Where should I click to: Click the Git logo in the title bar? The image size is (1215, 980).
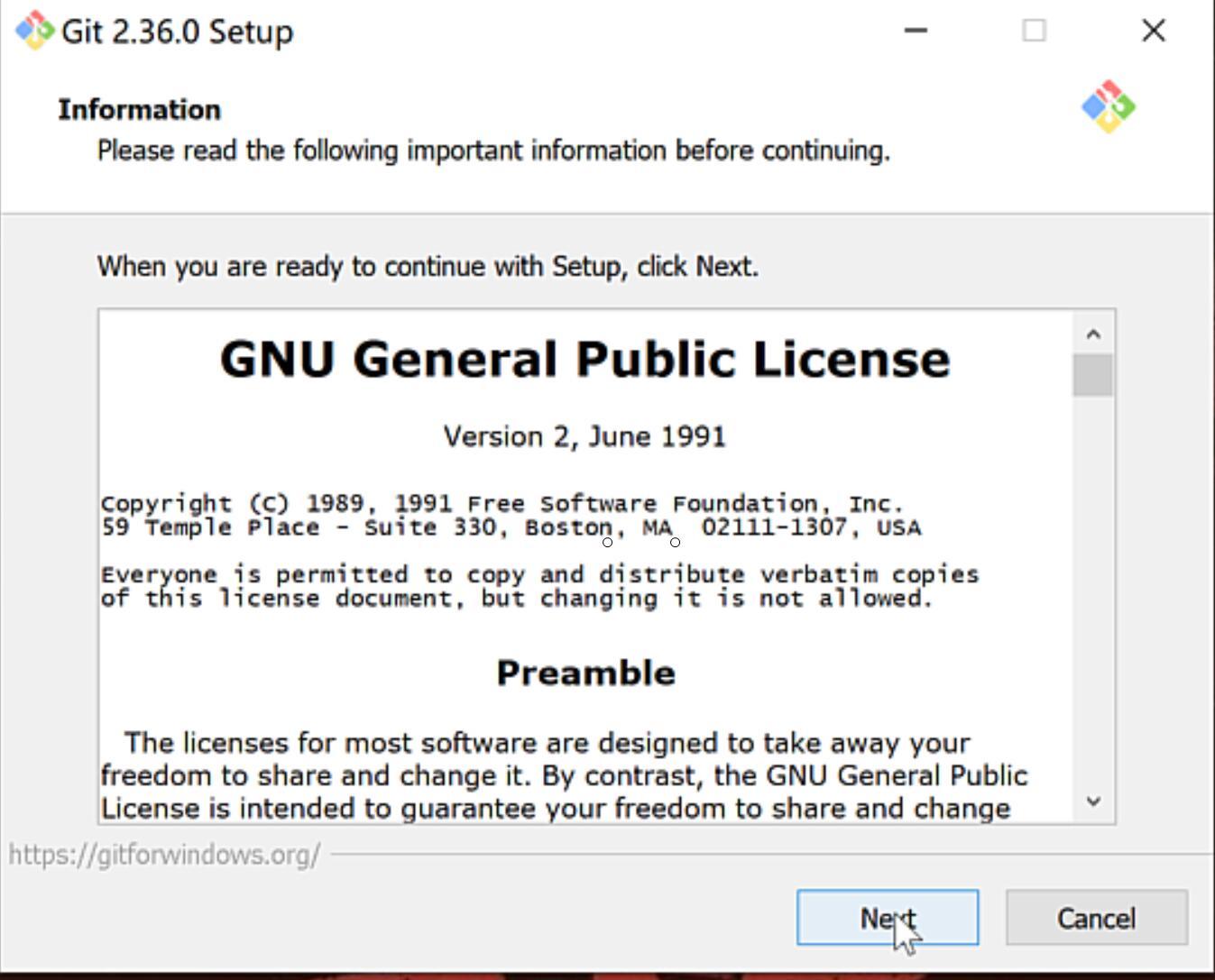(x=35, y=31)
